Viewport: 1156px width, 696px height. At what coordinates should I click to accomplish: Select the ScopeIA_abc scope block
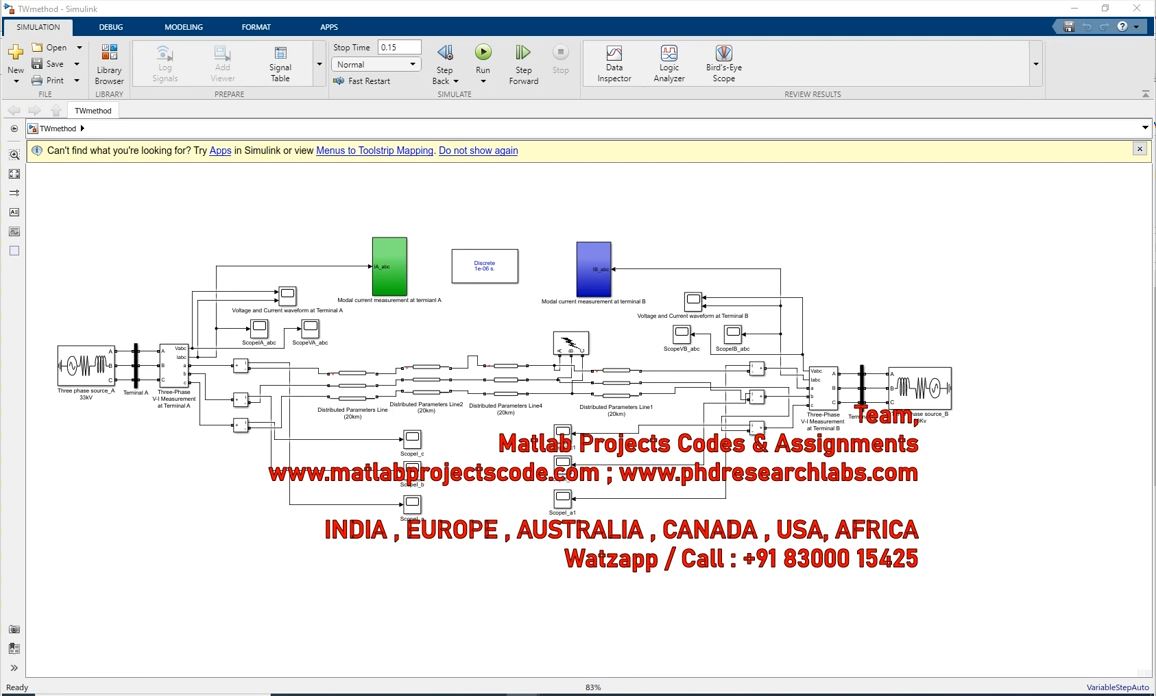(259, 328)
